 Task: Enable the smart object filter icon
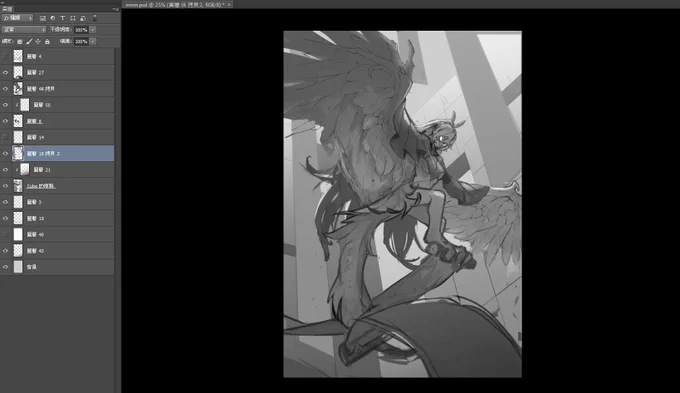coord(82,18)
